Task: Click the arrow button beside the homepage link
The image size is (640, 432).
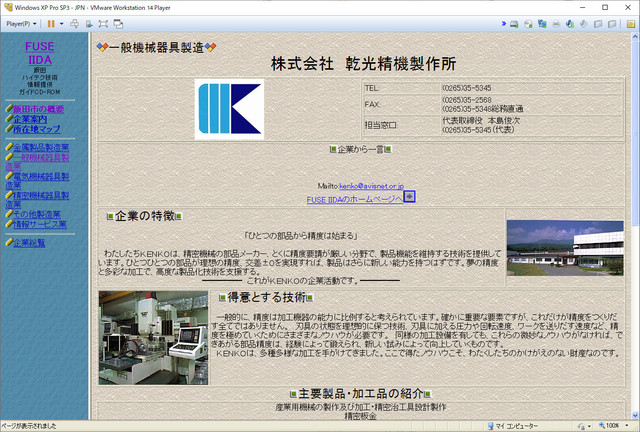Action: (409, 197)
